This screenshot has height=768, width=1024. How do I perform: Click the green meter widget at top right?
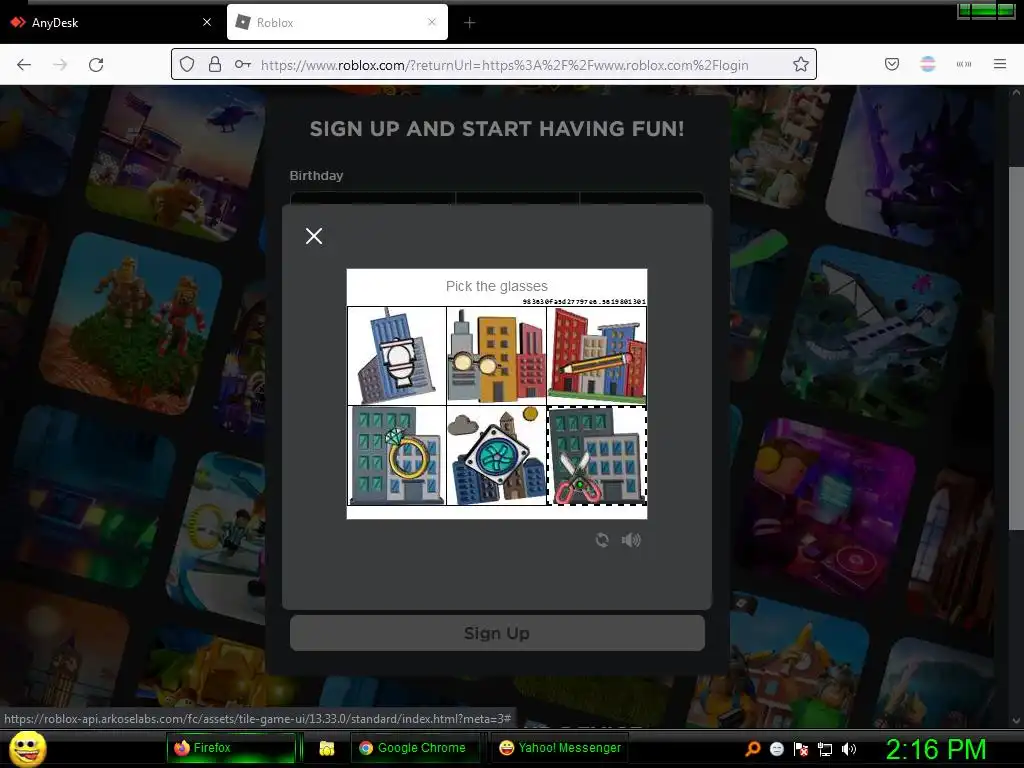985,11
